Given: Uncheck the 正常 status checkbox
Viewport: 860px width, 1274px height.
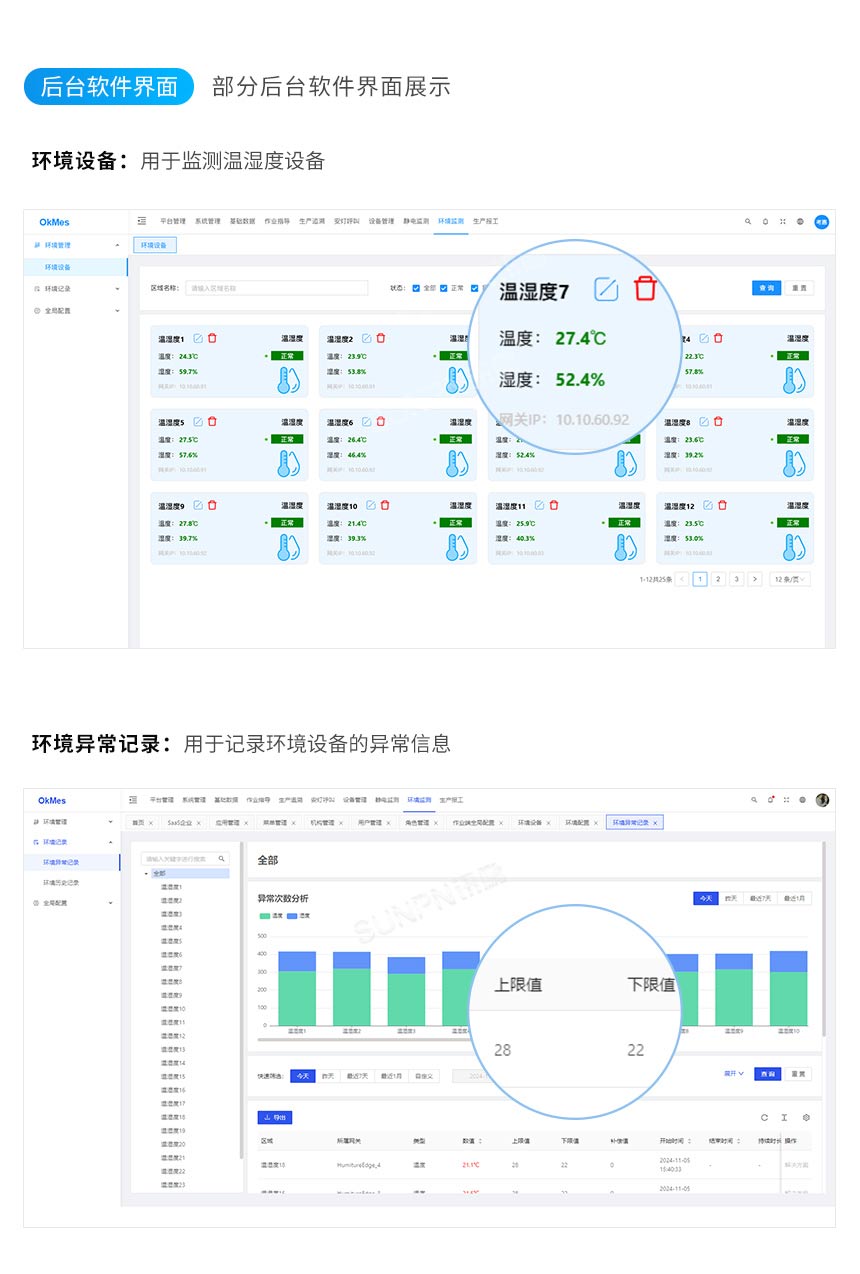Looking at the screenshot, I should pyautogui.click(x=444, y=288).
